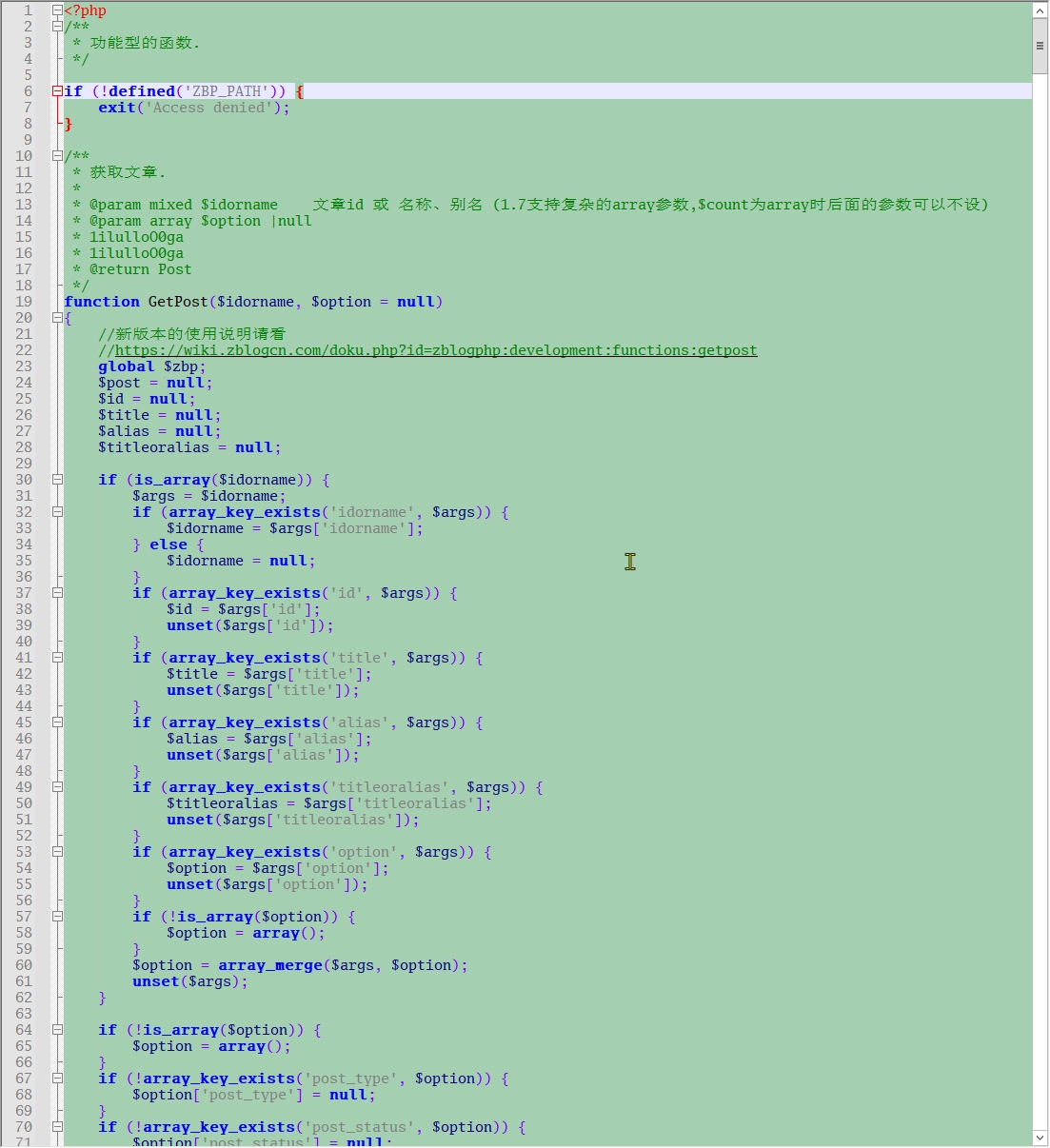This screenshot has width=1050, height=1148.
Task: Click the '$alias = $args['alias'];' assignment
Action: (x=269, y=739)
